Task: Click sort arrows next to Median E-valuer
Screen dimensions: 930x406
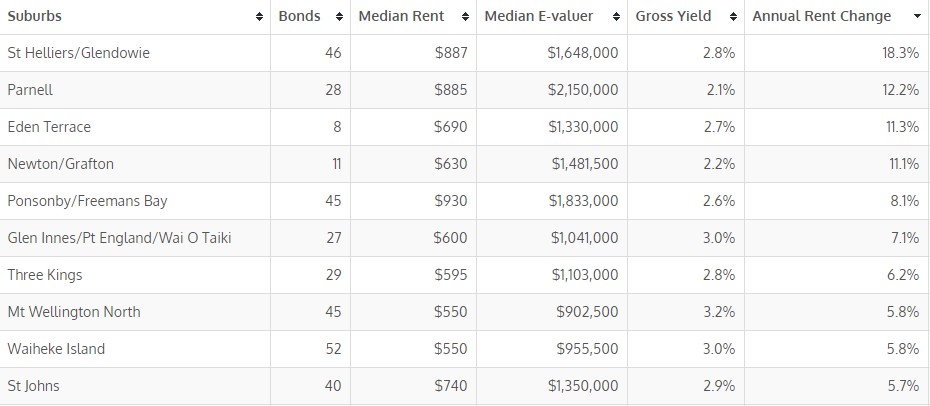Action: pos(618,17)
